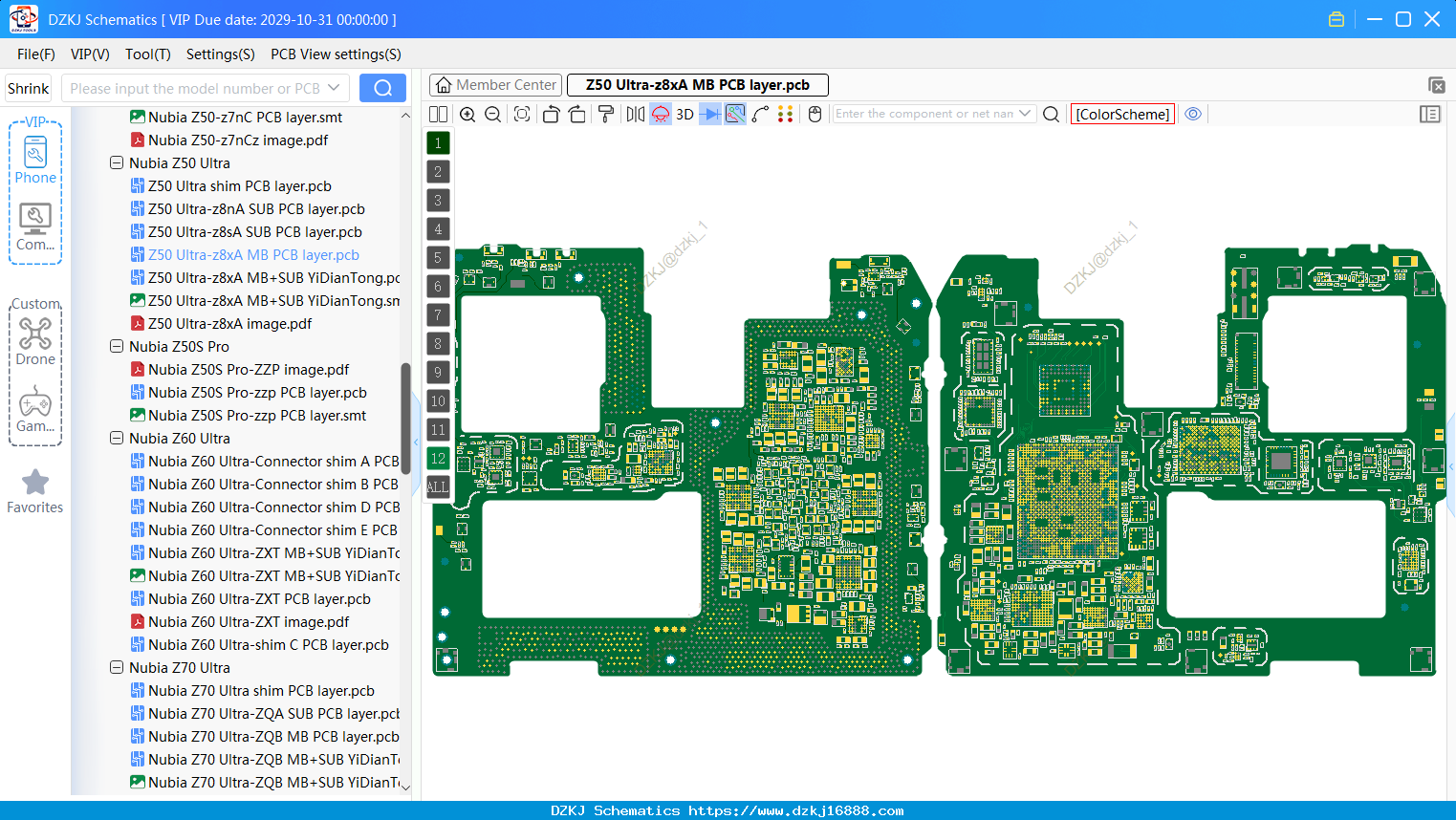1456x820 pixels.
Task: Open the ColorScheme button
Action: [x=1122, y=114]
